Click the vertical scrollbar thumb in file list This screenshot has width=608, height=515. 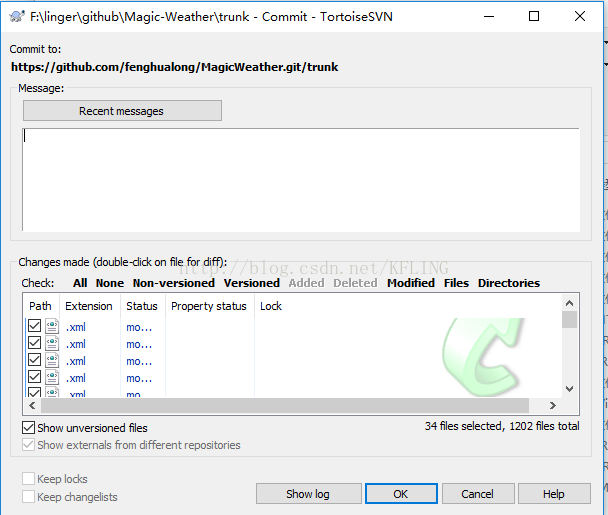click(570, 320)
